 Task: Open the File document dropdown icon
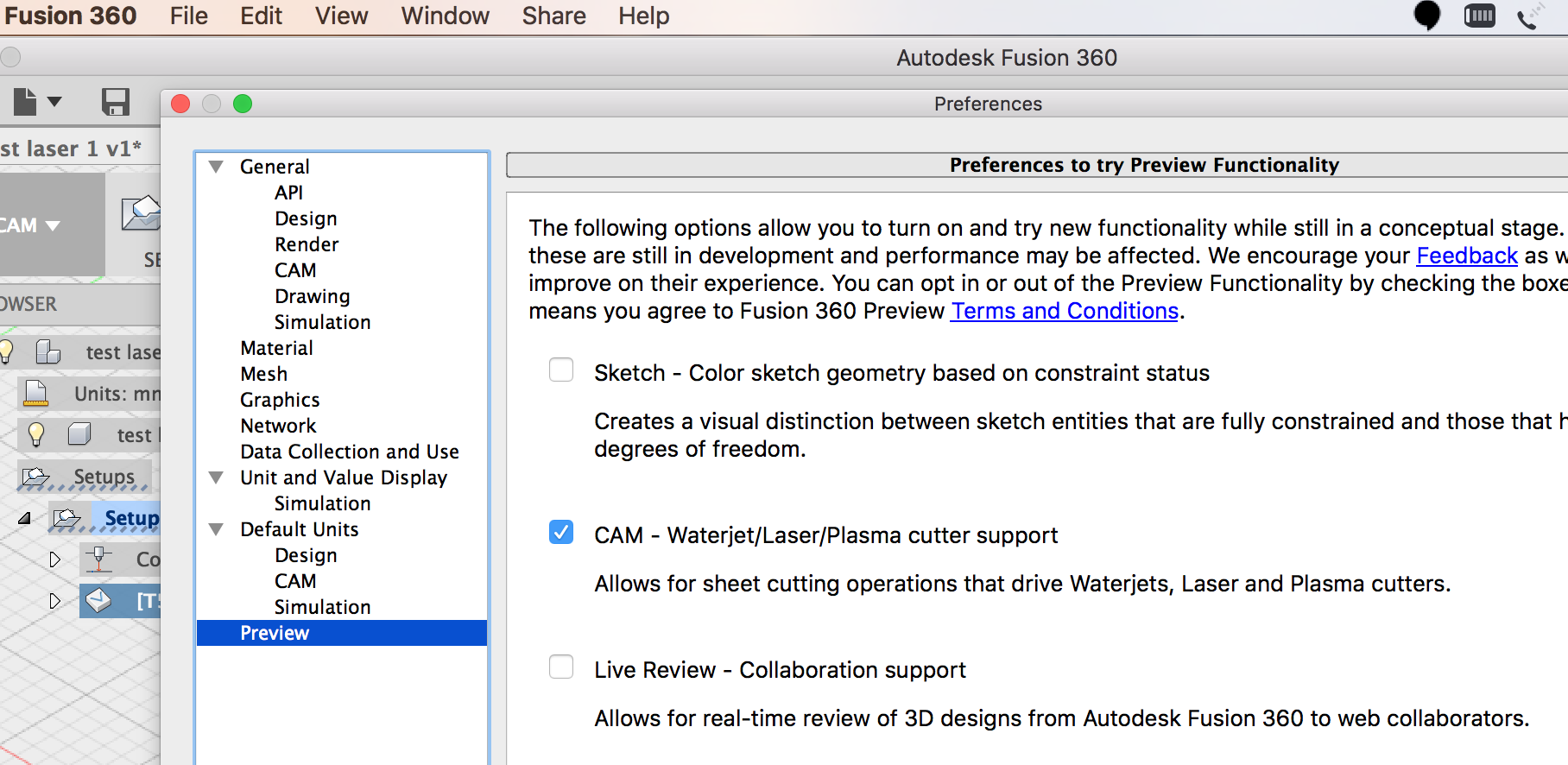tap(37, 102)
